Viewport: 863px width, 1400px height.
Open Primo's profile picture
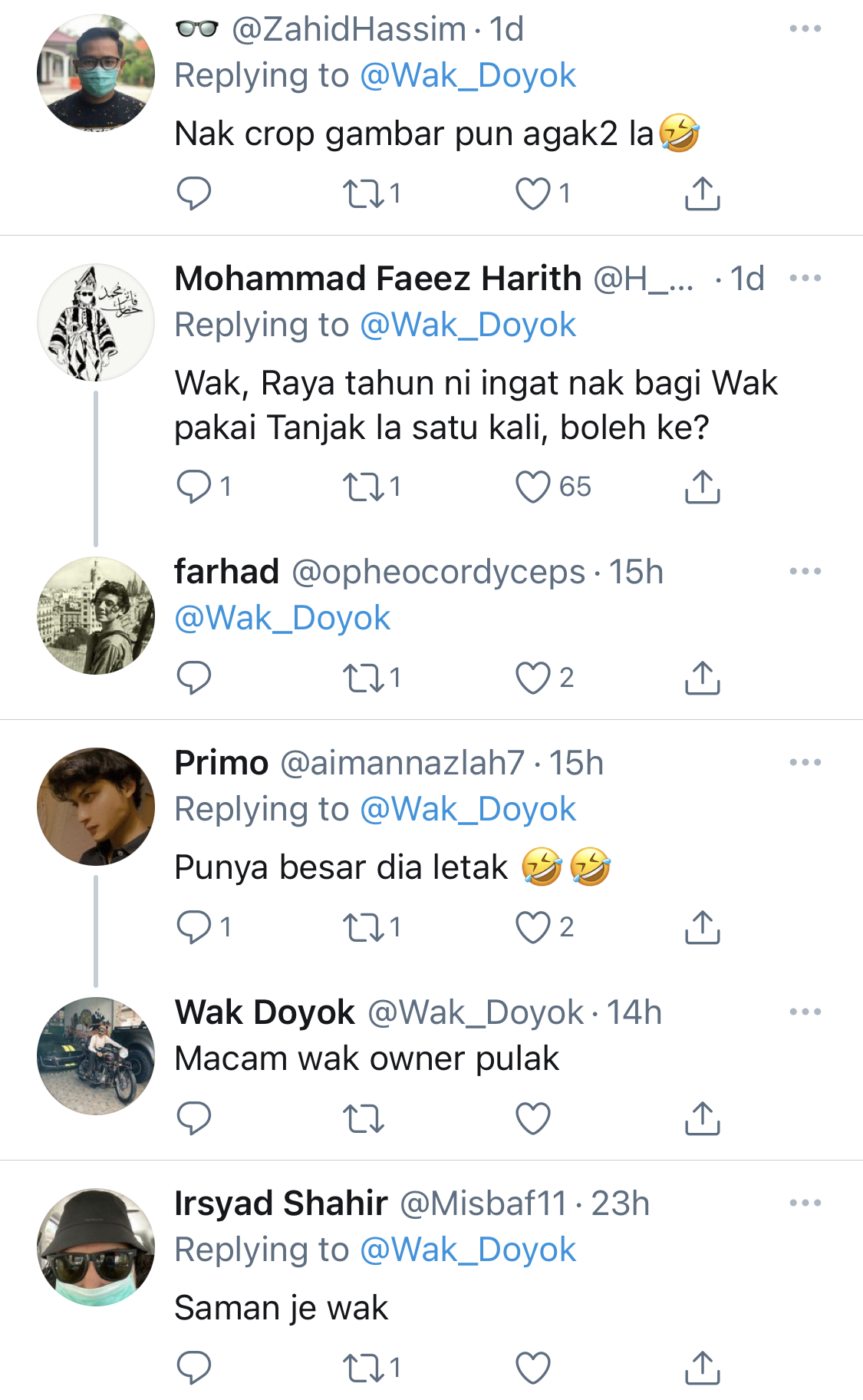96,807
